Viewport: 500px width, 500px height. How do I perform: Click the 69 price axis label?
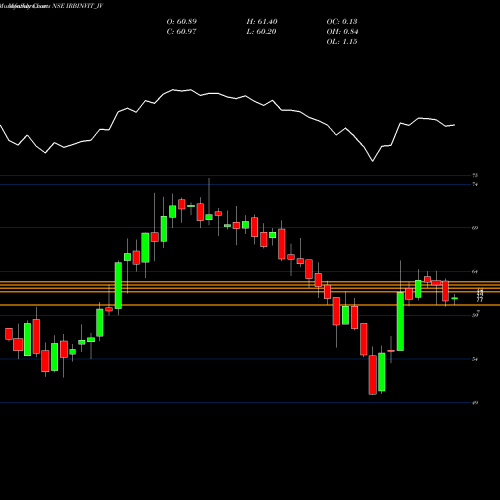(475, 228)
